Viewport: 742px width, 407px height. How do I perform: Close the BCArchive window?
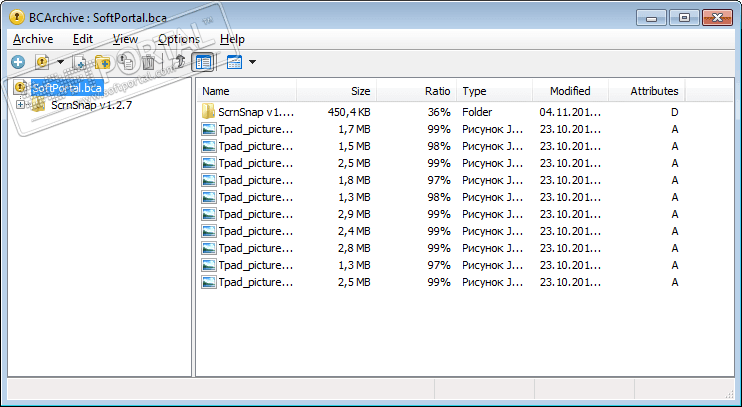click(717, 18)
